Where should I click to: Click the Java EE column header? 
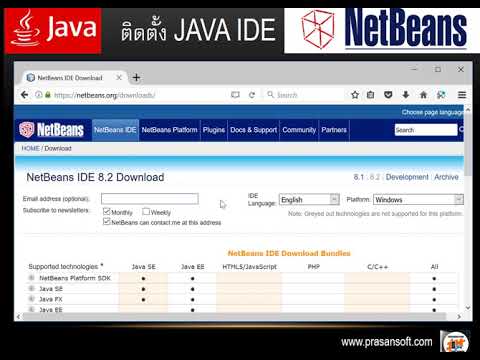193,267
